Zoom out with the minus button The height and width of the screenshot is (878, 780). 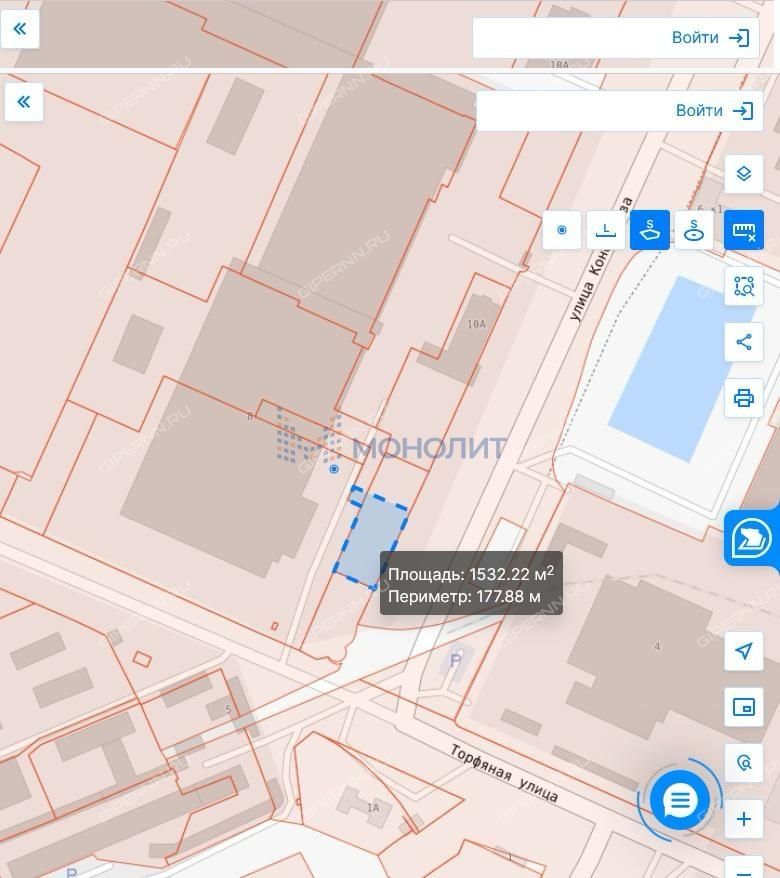pyautogui.click(x=743, y=867)
